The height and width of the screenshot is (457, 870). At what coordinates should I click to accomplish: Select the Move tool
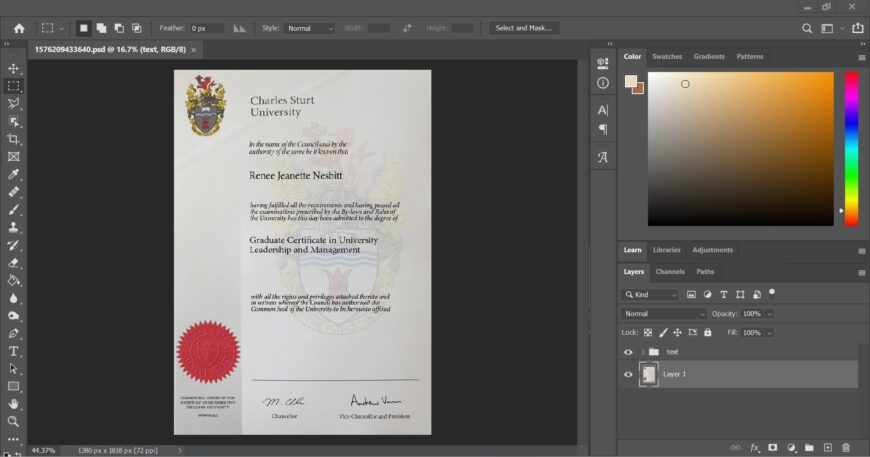tap(13, 69)
